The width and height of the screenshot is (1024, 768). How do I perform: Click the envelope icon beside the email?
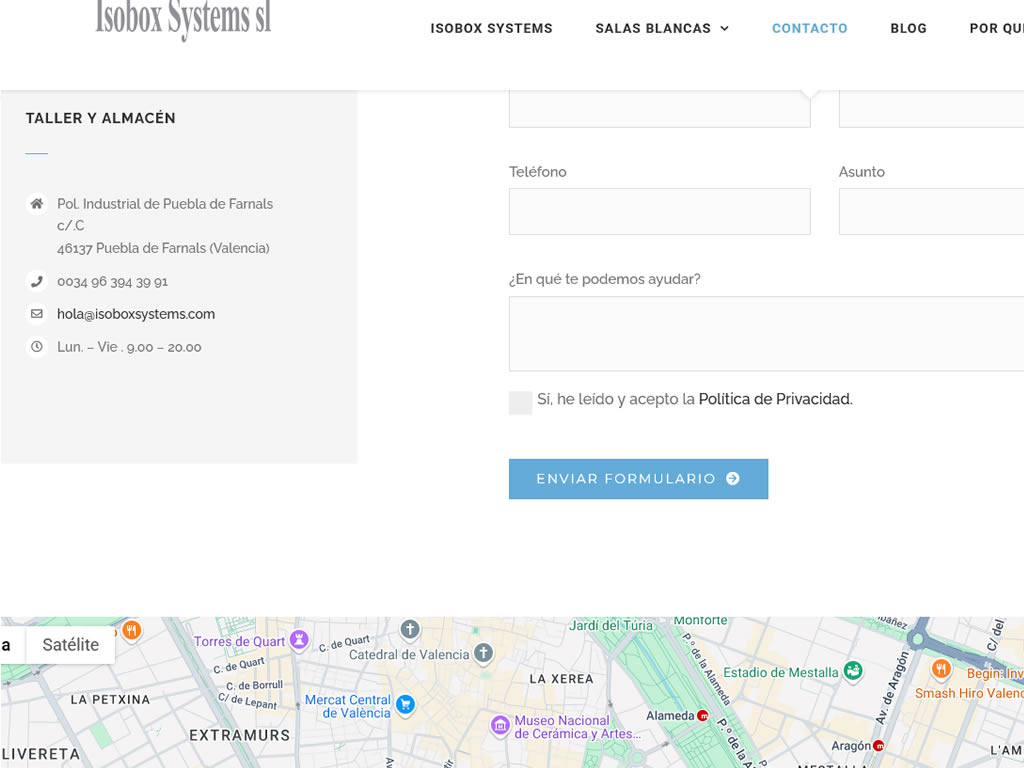pyautogui.click(x=37, y=314)
